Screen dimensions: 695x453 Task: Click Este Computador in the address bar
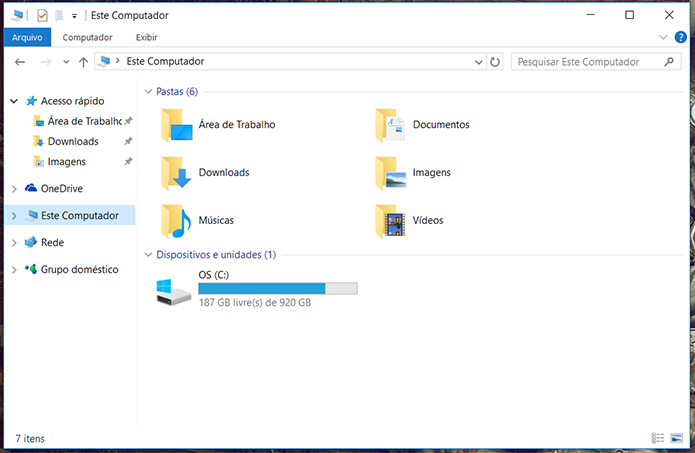(165, 61)
